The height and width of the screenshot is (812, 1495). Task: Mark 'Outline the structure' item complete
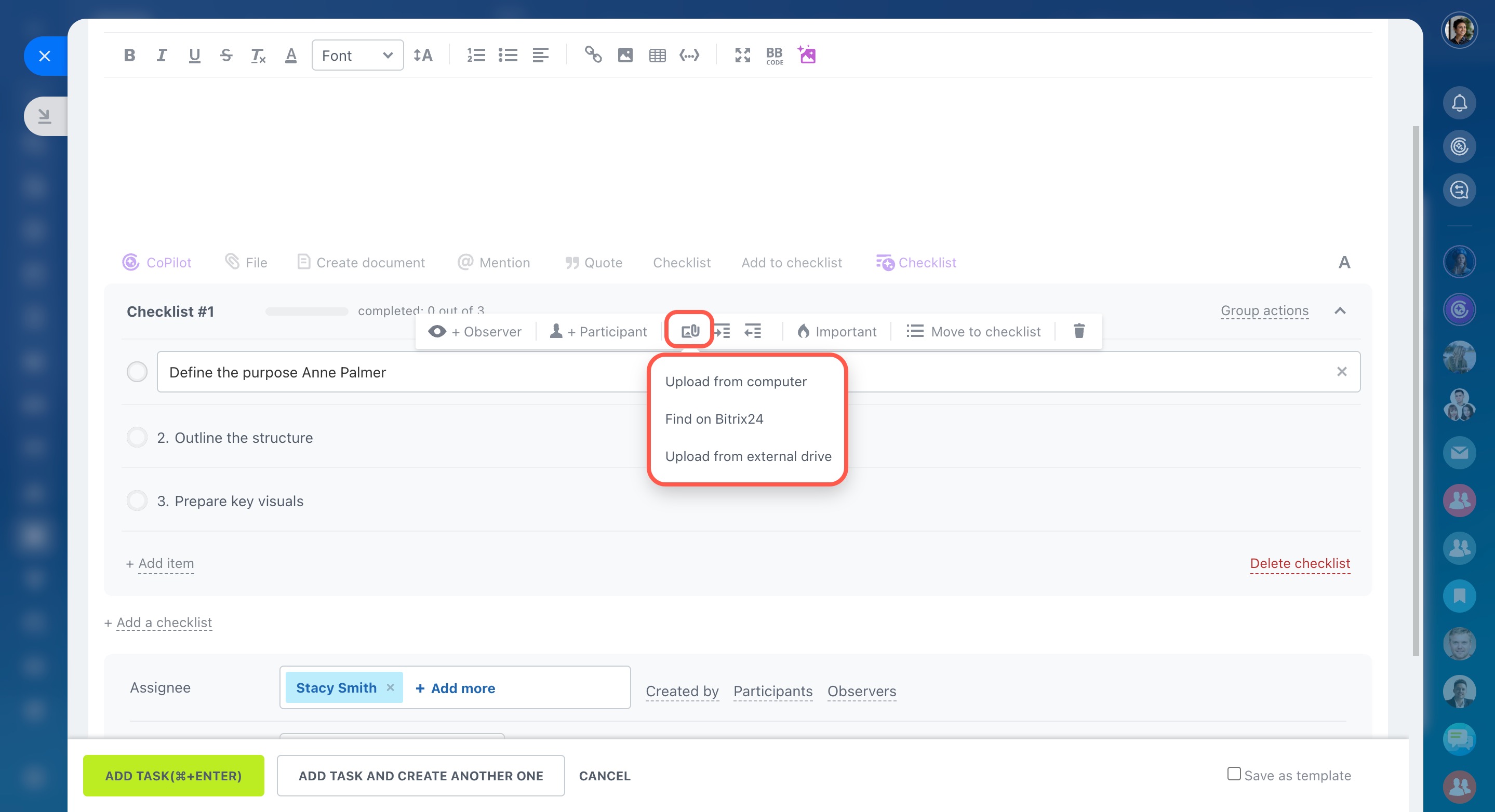137,437
